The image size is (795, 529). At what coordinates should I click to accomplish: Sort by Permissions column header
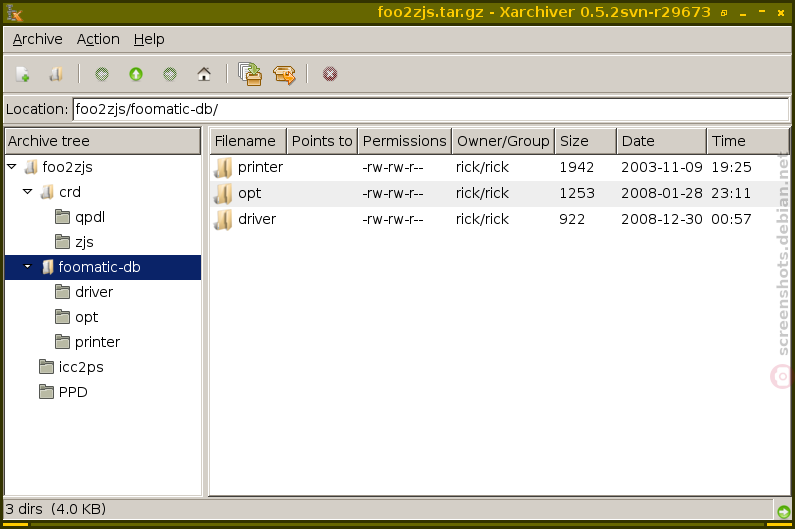405,141
